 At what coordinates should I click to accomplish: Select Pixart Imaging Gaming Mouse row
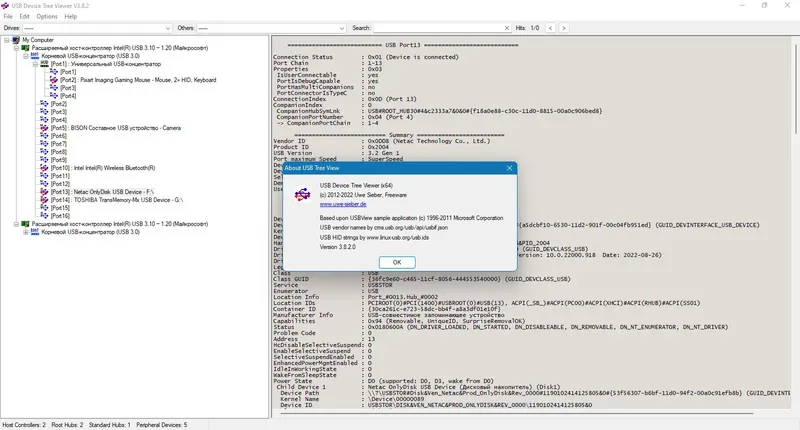(138, 80)
